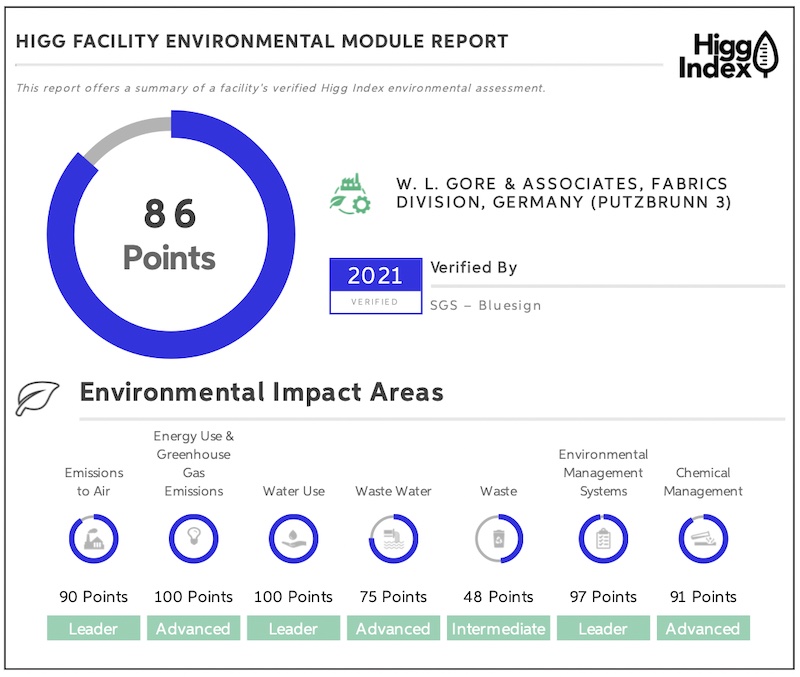
Task: Select the '2021' year in the verification badge
Action: click(376, 275)
